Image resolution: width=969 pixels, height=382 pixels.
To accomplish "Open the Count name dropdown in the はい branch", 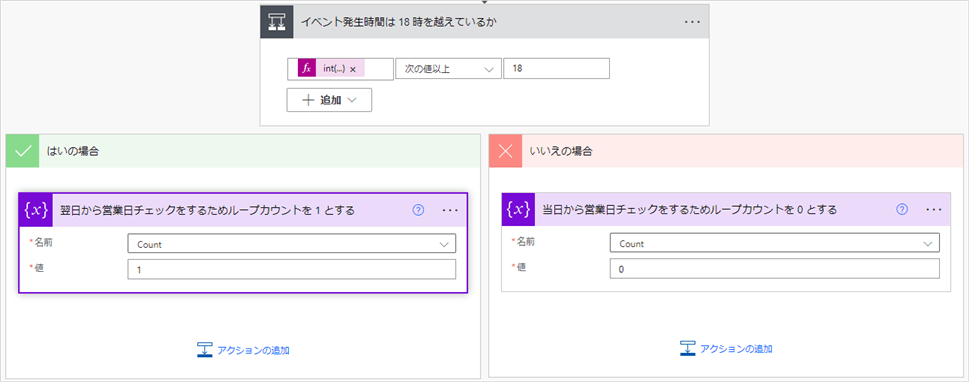I will [x=292, y=244].
